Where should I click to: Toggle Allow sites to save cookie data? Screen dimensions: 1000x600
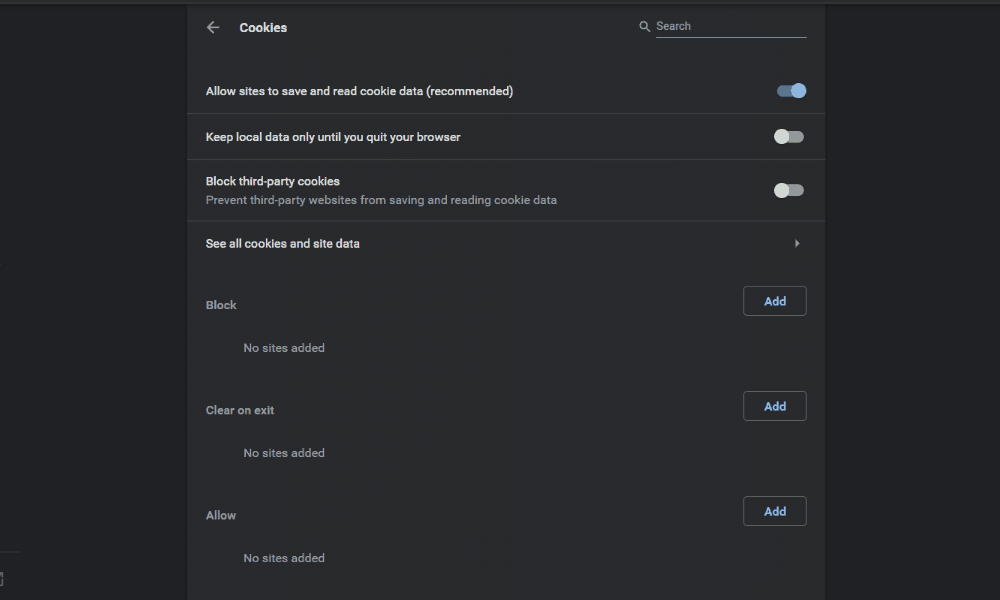coord(791,91)
